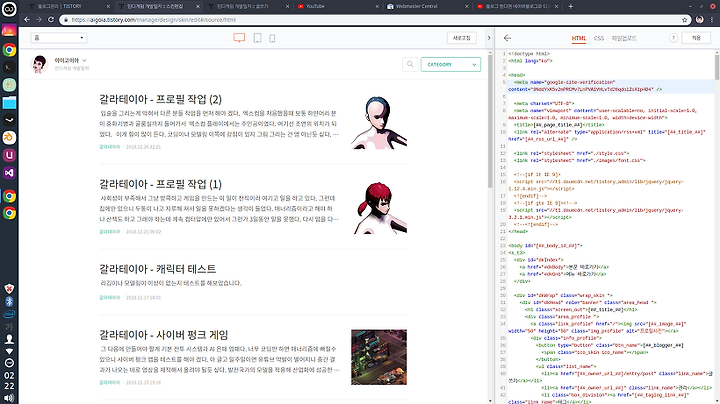Open Visual Studio from the dock
Image resolution: width=720 pixels, height=404 pixels.
[x=9, y=173]
